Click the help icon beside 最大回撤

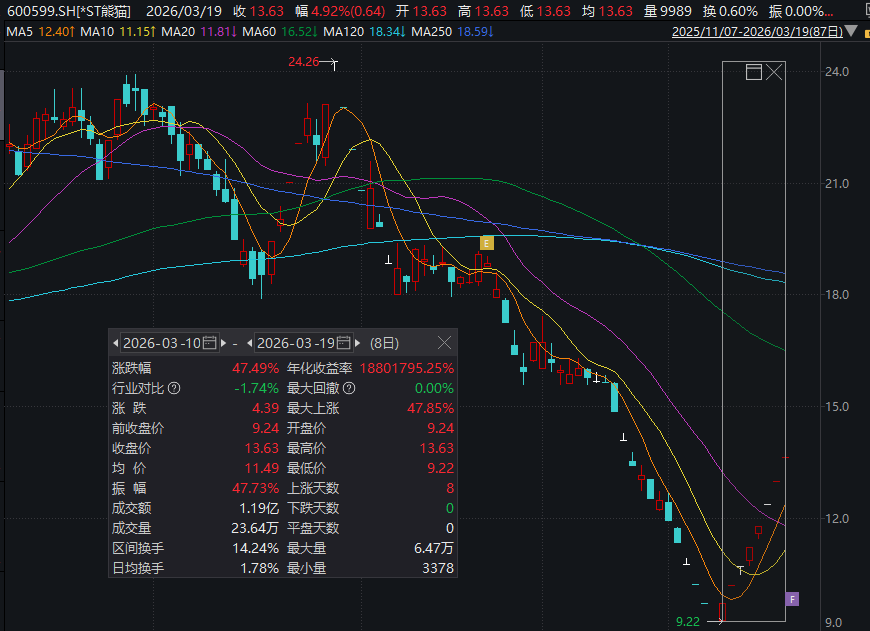coord(349,388)
